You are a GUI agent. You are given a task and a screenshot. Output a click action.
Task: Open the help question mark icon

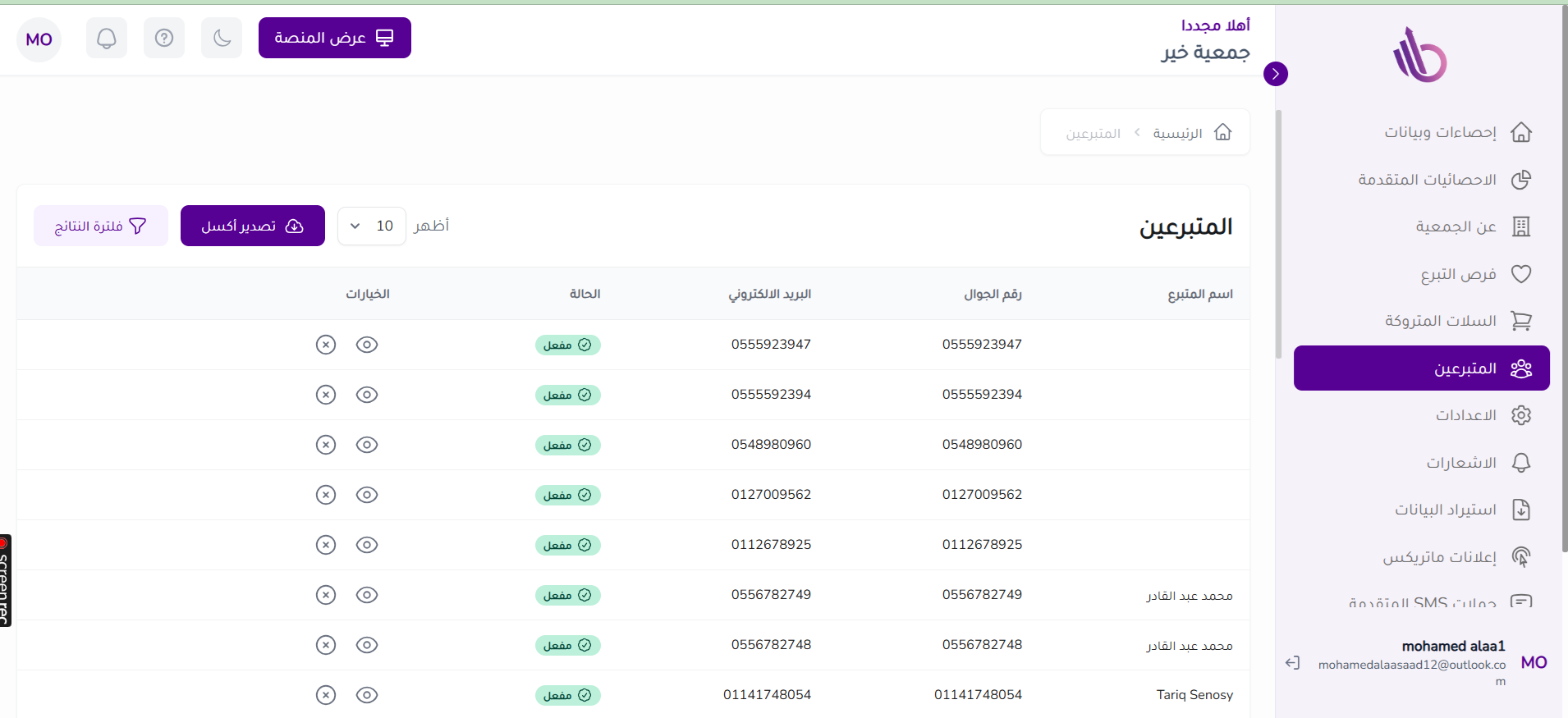click(164, 39)
